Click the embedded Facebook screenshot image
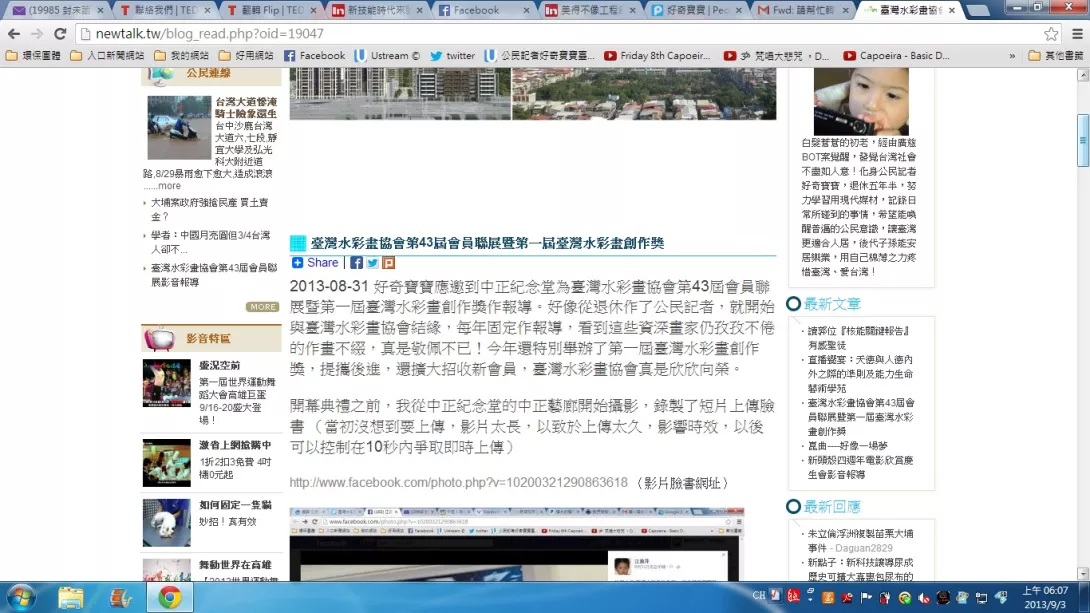The width and height of the screenshot is (1090, 613). [x=516, y=544]
